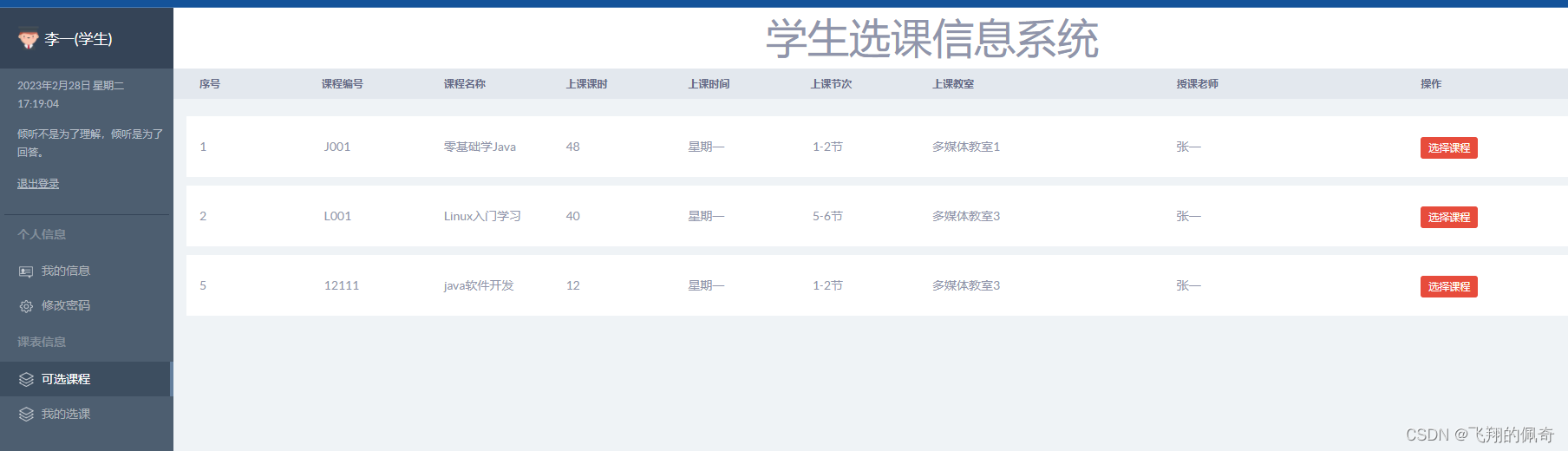The height and width of the screenshot is (451, 1568).
Task: Click the layers icon for 可选课程
Action: pyautogui.click(x=26, y=379)
